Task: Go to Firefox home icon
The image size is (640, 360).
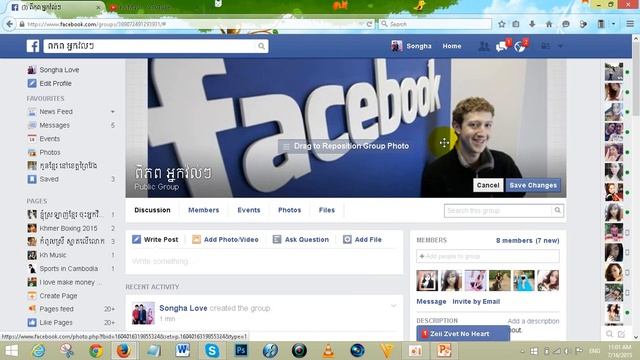Action: click(x=549, y=24)
